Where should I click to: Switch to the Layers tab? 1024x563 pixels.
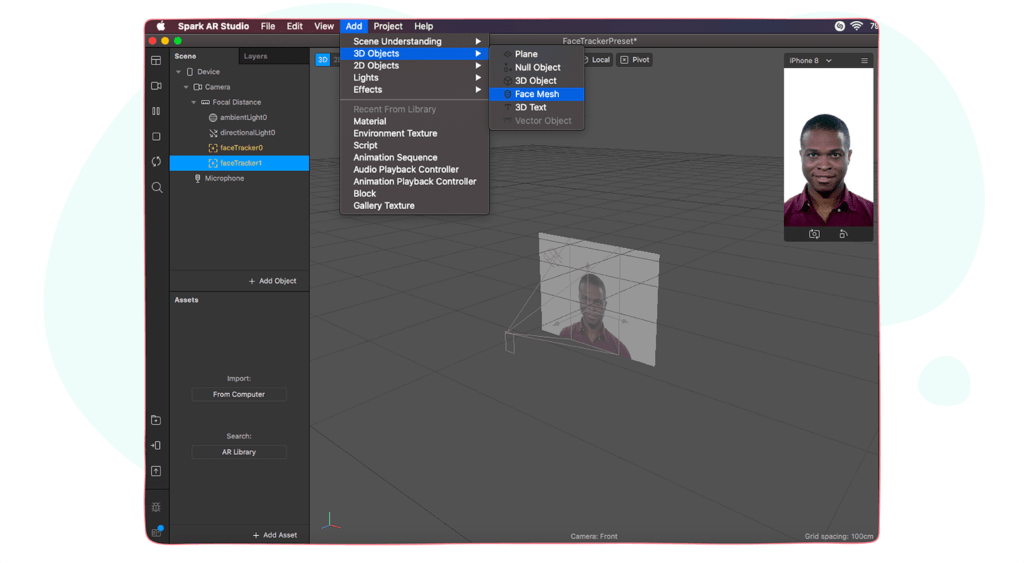pos(255,56)
